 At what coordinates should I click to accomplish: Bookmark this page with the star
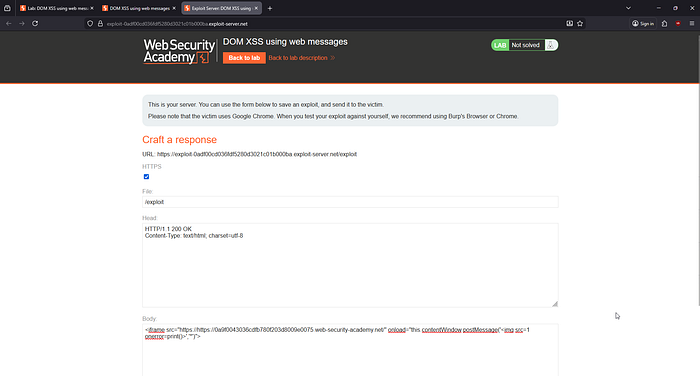pos(580,24)
